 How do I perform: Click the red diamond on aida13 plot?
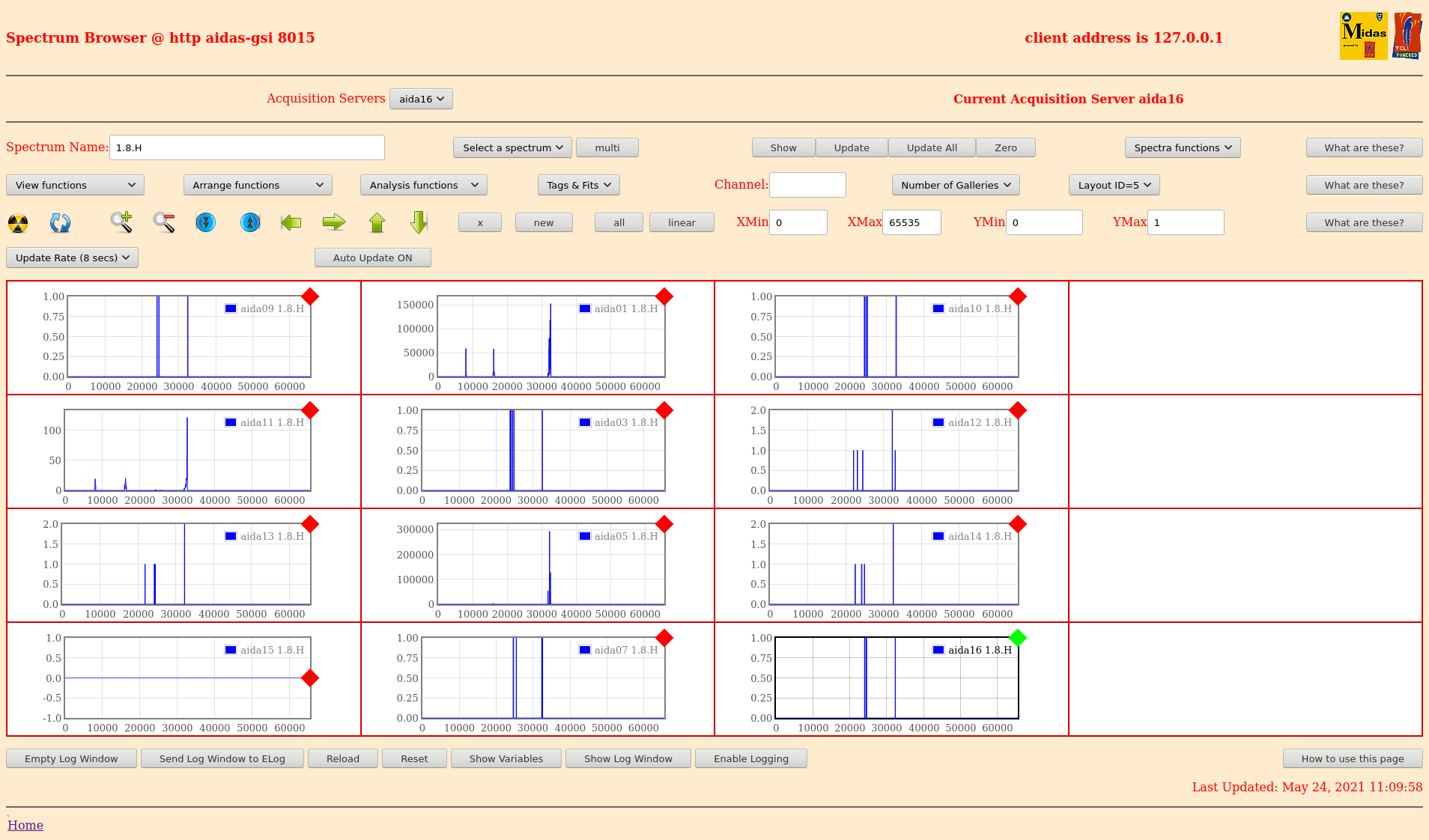click(310, 524)
